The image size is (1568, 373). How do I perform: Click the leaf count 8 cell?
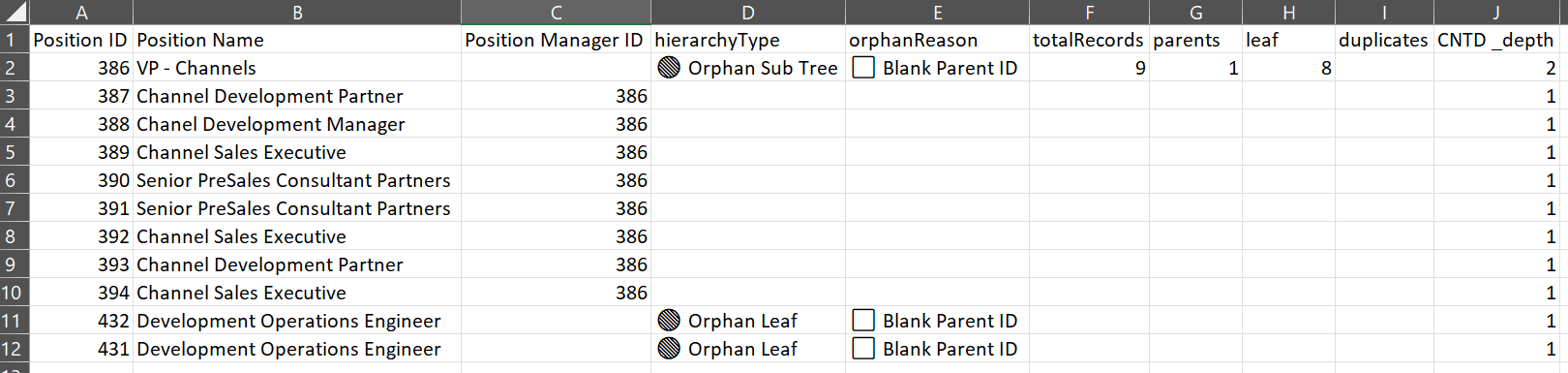[x=1288, y=68]
